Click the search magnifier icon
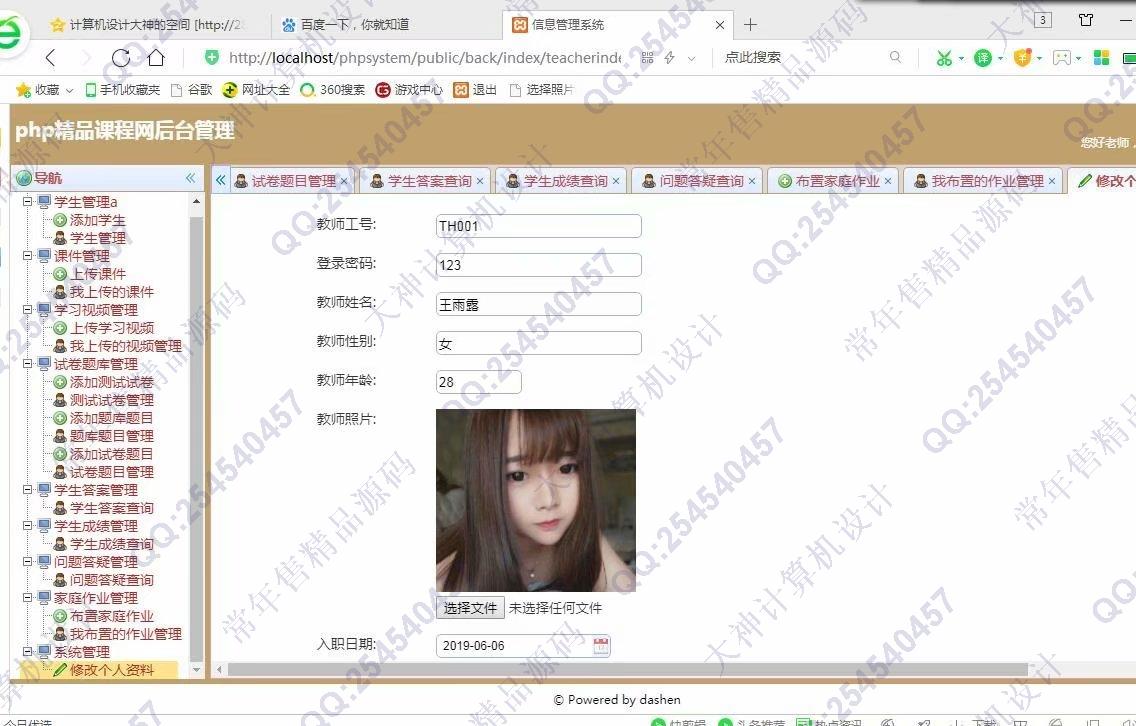Viewport: 1136px width, 726px height. coord(895,57)
